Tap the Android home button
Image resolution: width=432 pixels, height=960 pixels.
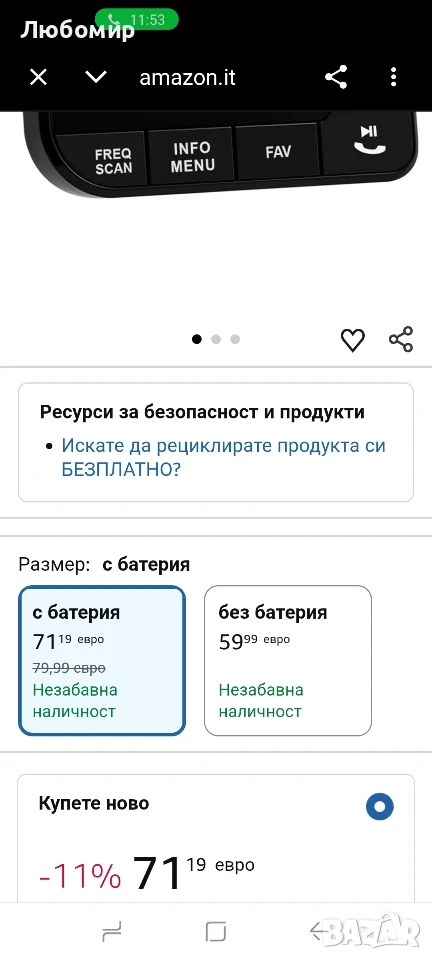coord(216,931)
